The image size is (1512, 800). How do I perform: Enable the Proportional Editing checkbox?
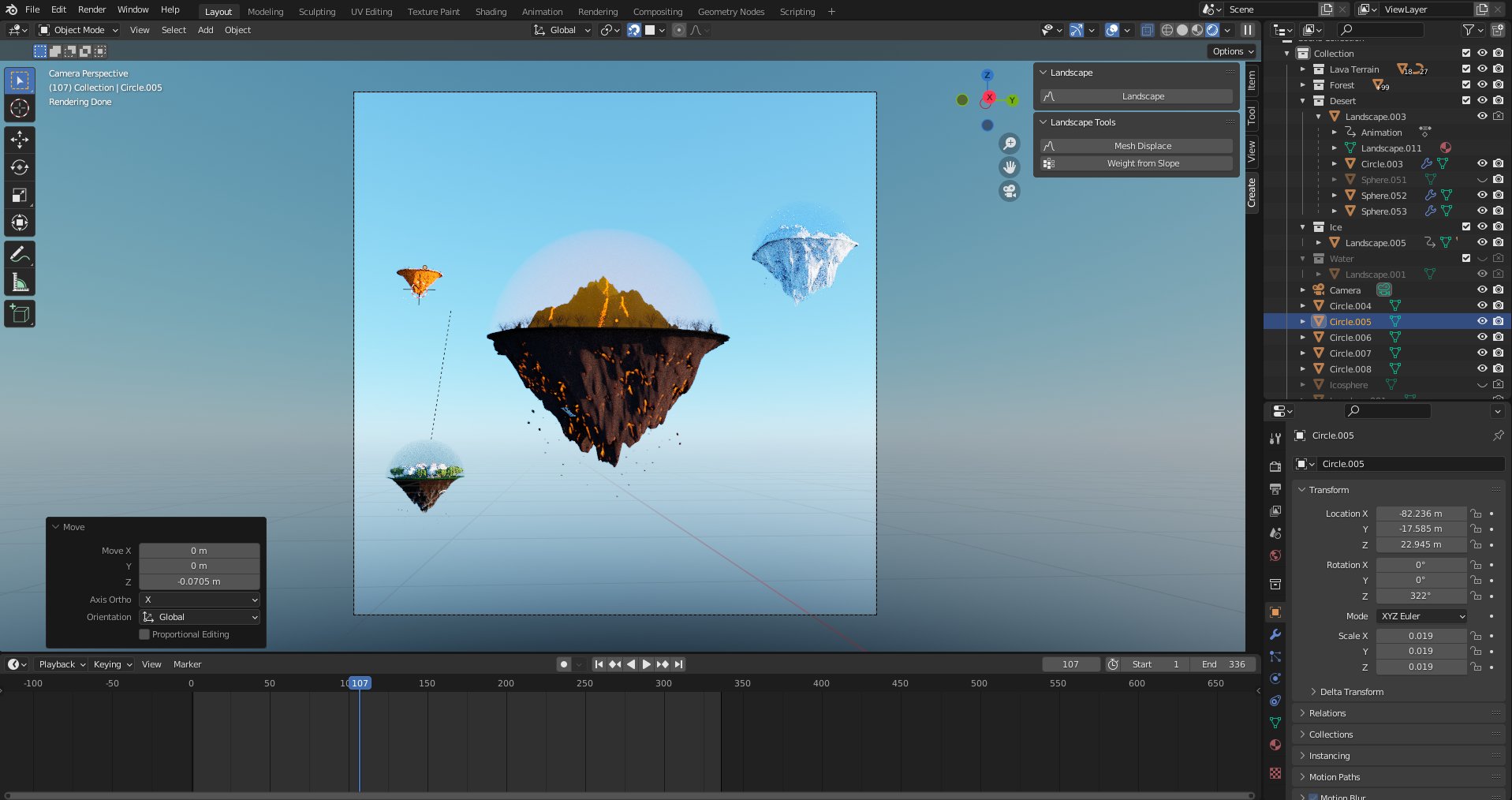(144, 634)
